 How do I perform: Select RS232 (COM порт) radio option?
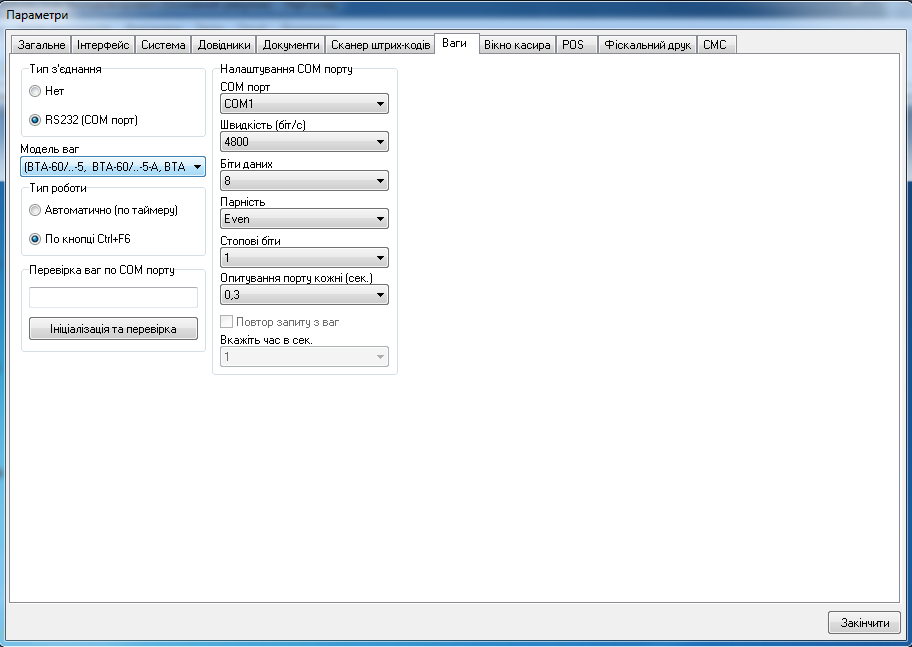pos(35,120)
